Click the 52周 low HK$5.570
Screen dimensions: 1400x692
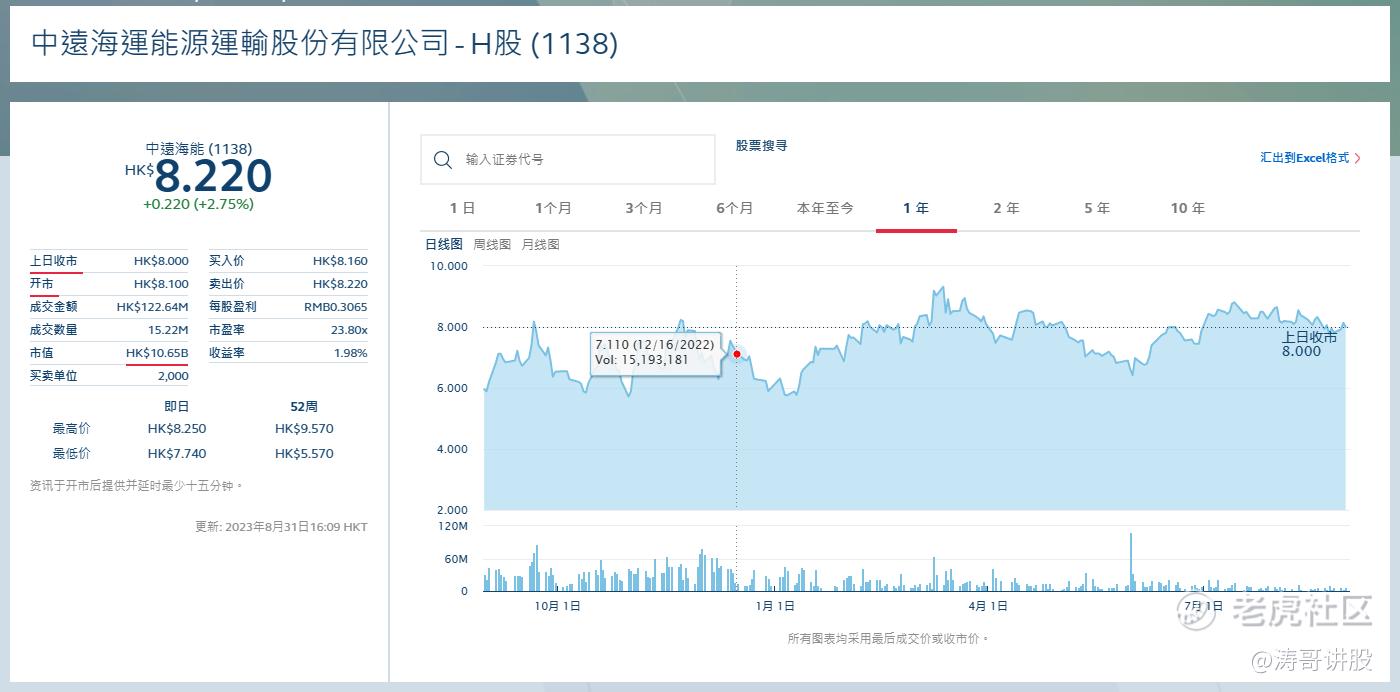tap(304, 454)
